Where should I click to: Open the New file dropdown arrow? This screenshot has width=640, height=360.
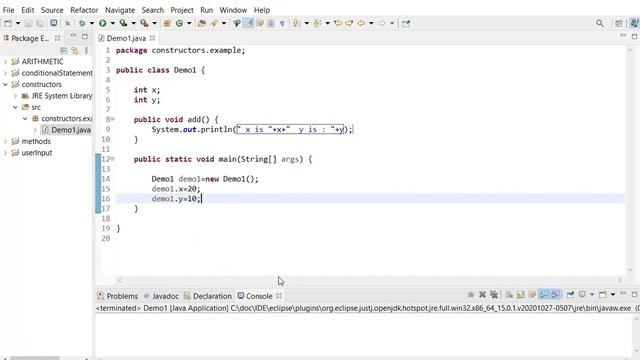(18, 23)
